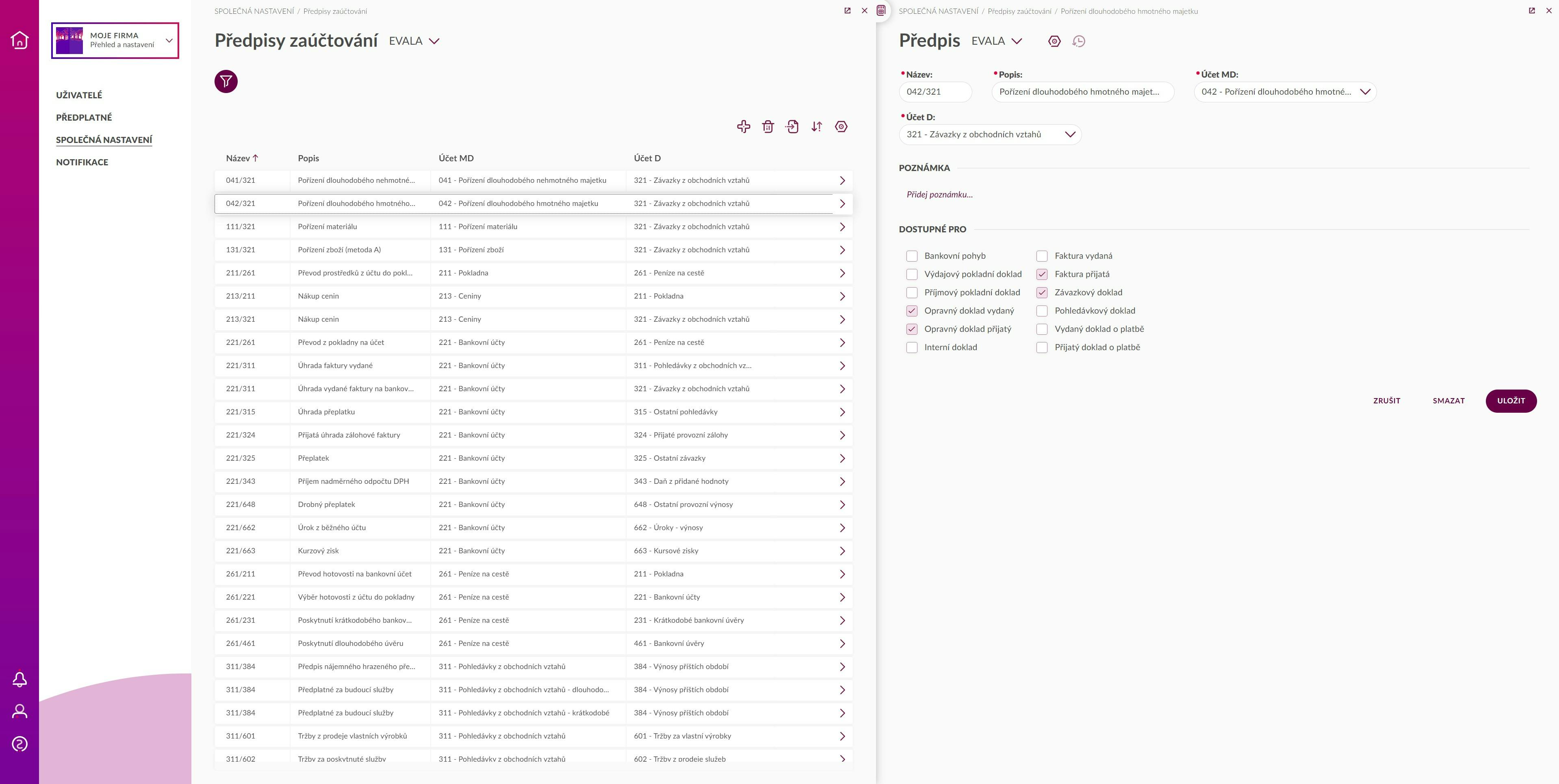Click Účet MD column header

coord(456,158)
